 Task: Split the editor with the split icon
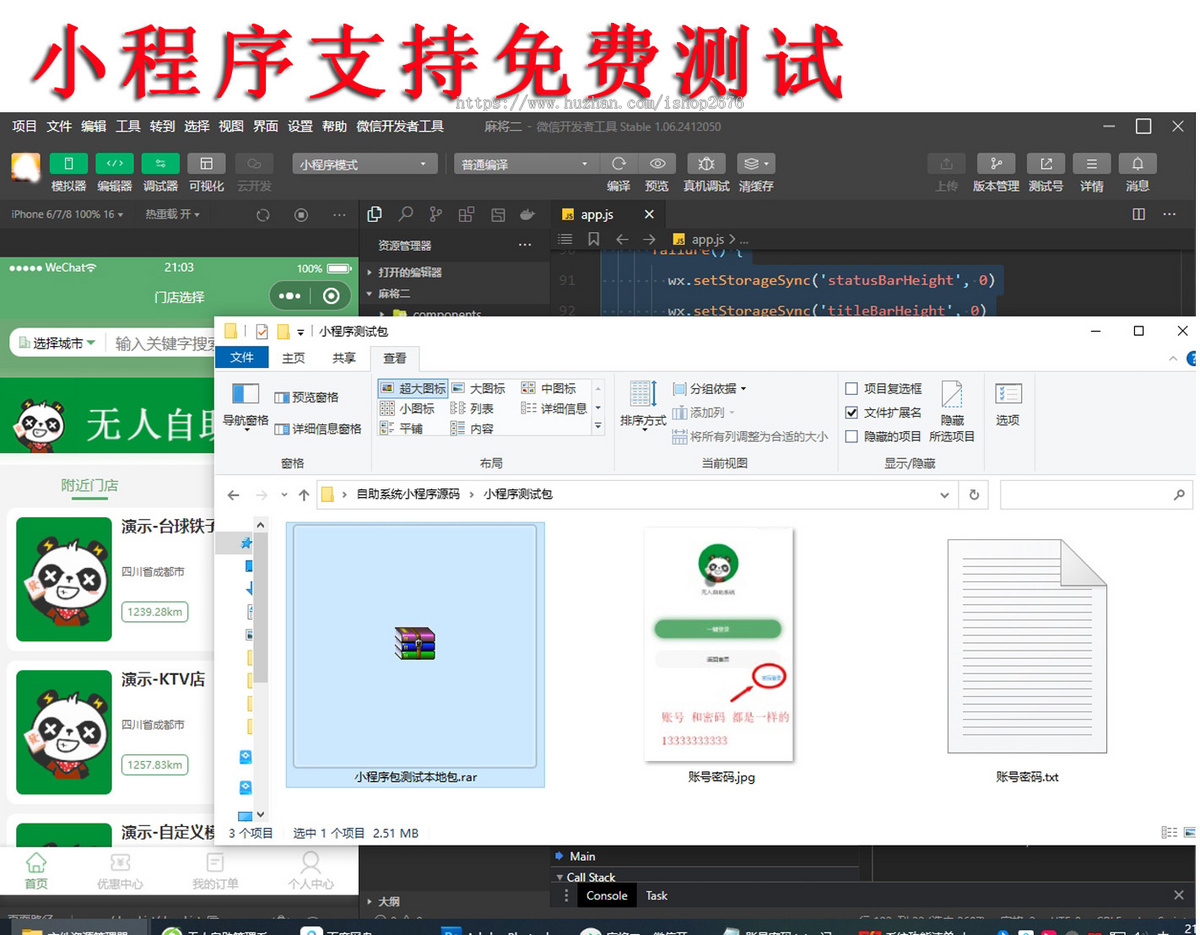(1139, 214)
